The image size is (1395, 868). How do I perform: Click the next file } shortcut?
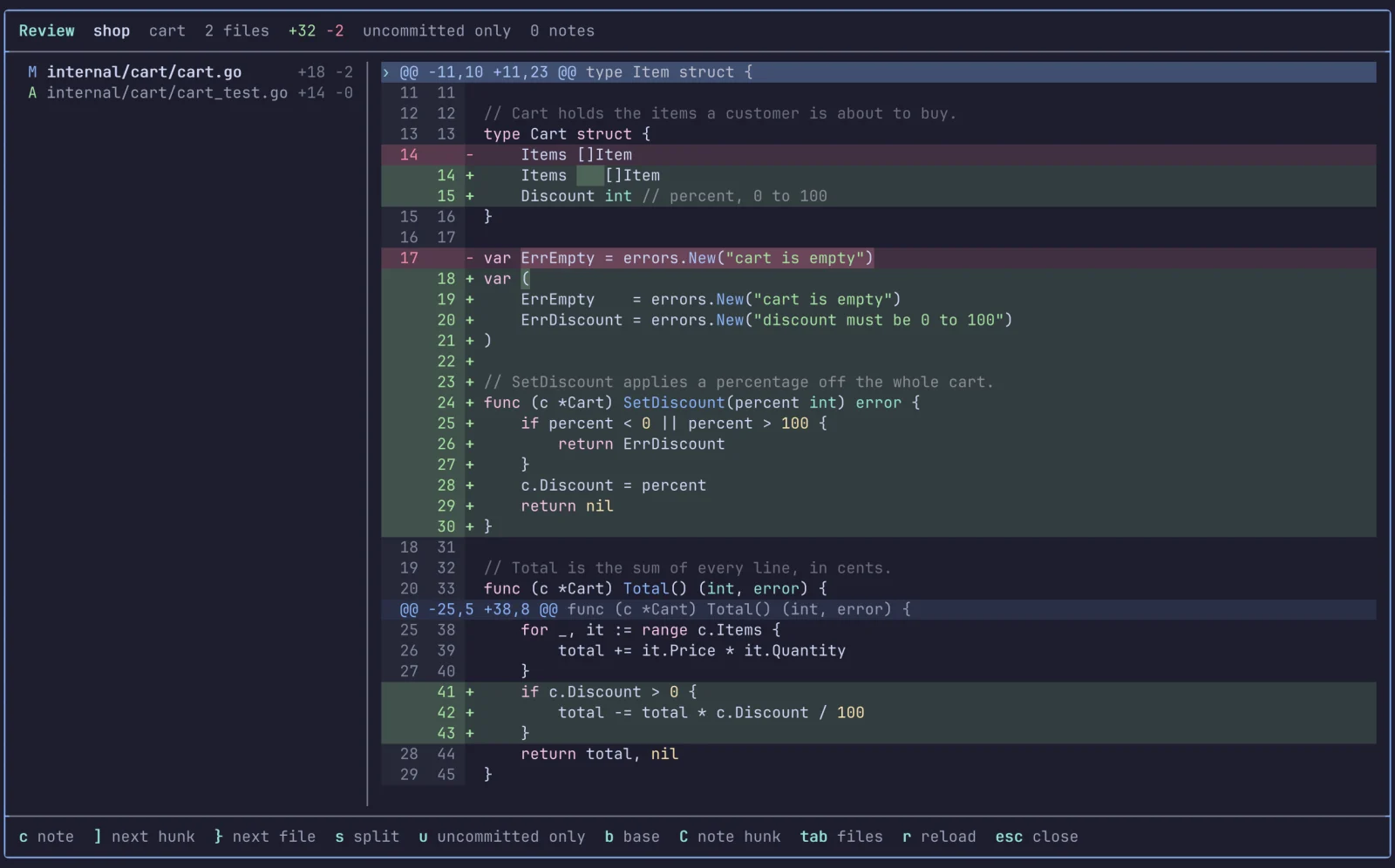(x=265, y=837)
